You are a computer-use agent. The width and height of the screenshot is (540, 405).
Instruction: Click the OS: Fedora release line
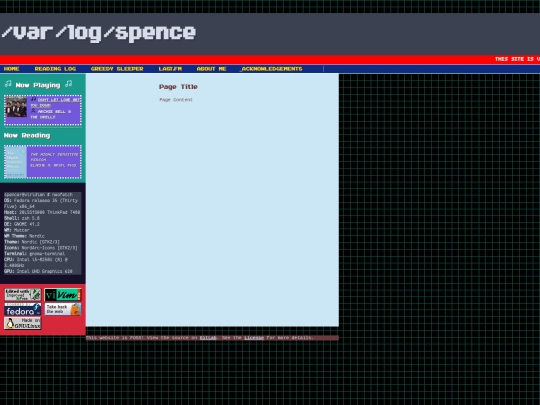[x=41, y=203]
